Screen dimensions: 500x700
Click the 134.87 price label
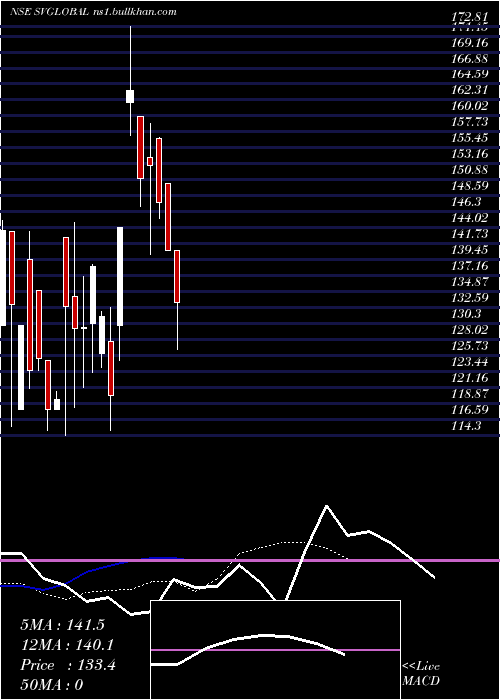tap(470, 282)
